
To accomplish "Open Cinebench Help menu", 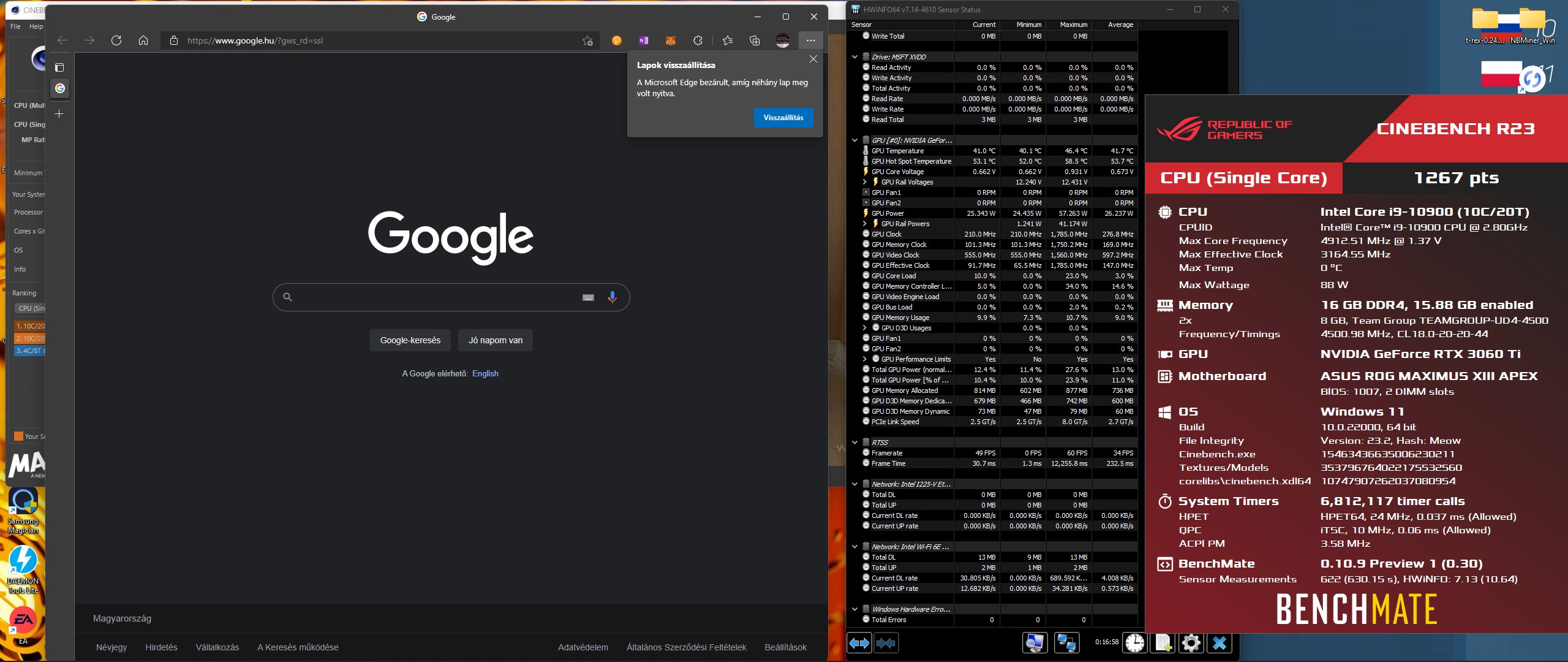I will [36, 26].
